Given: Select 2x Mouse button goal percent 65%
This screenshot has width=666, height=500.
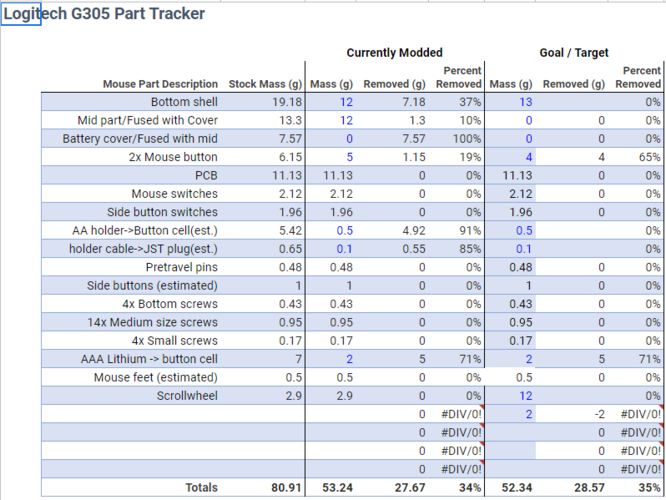Looking at the screenshot, I should (x=649, y=157).
